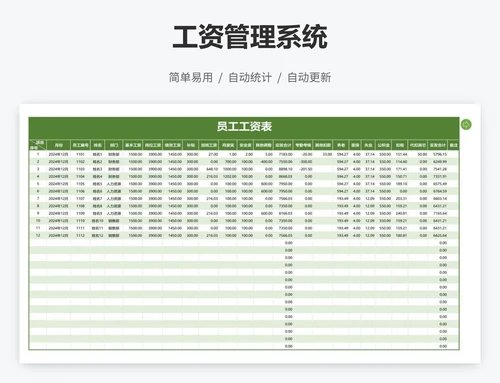This screenshot has width=500, height=383.
Task: Select the 员工编号 column header
Action: 80,145
